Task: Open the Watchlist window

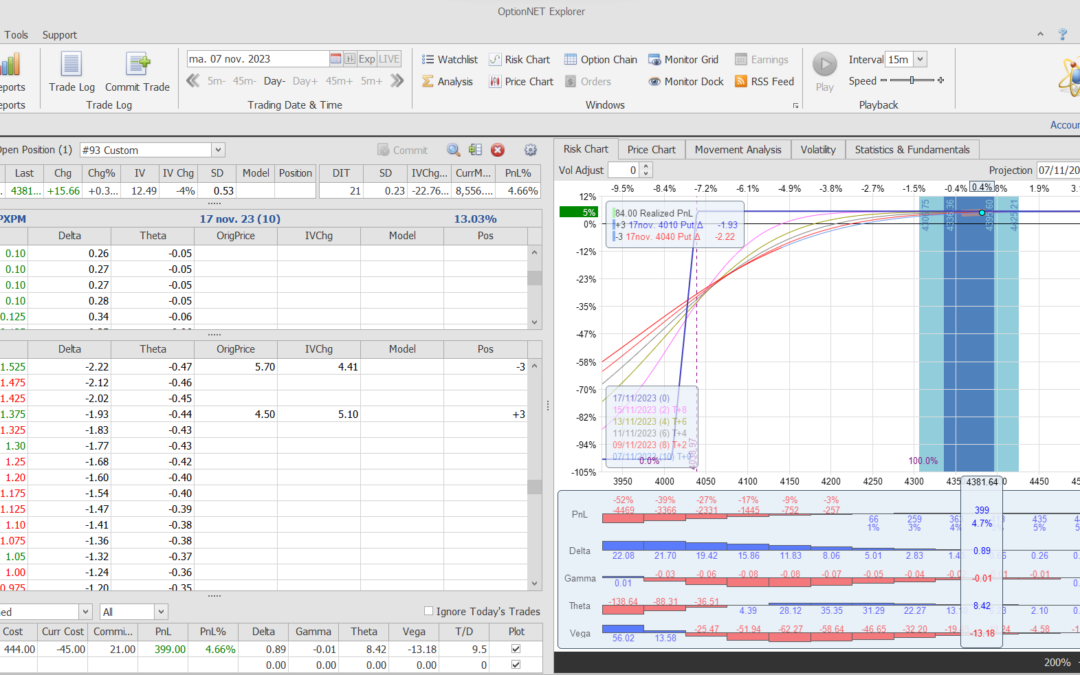Action: (449, 60)
